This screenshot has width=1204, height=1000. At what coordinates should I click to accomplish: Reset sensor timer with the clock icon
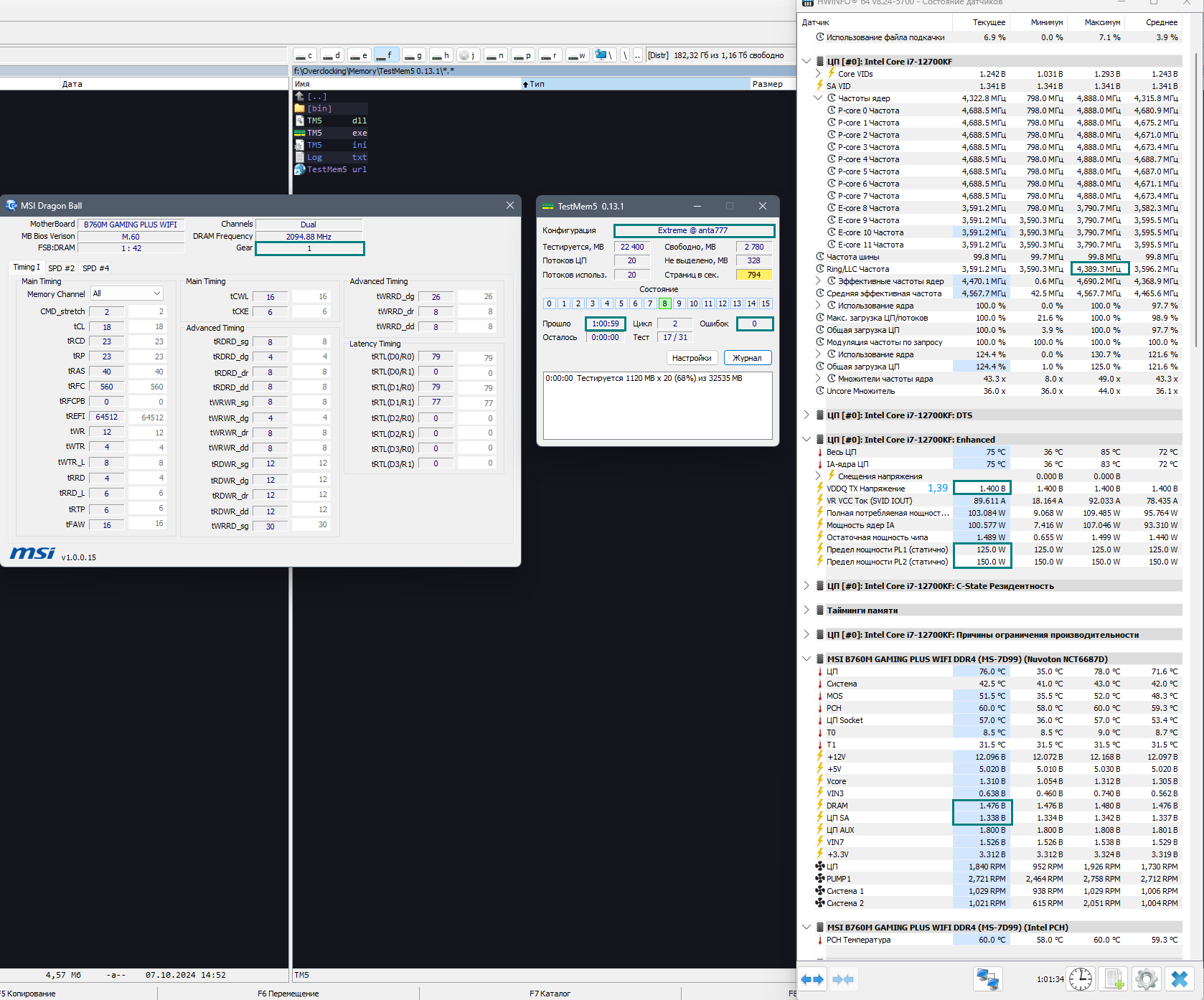(1080, 979)
